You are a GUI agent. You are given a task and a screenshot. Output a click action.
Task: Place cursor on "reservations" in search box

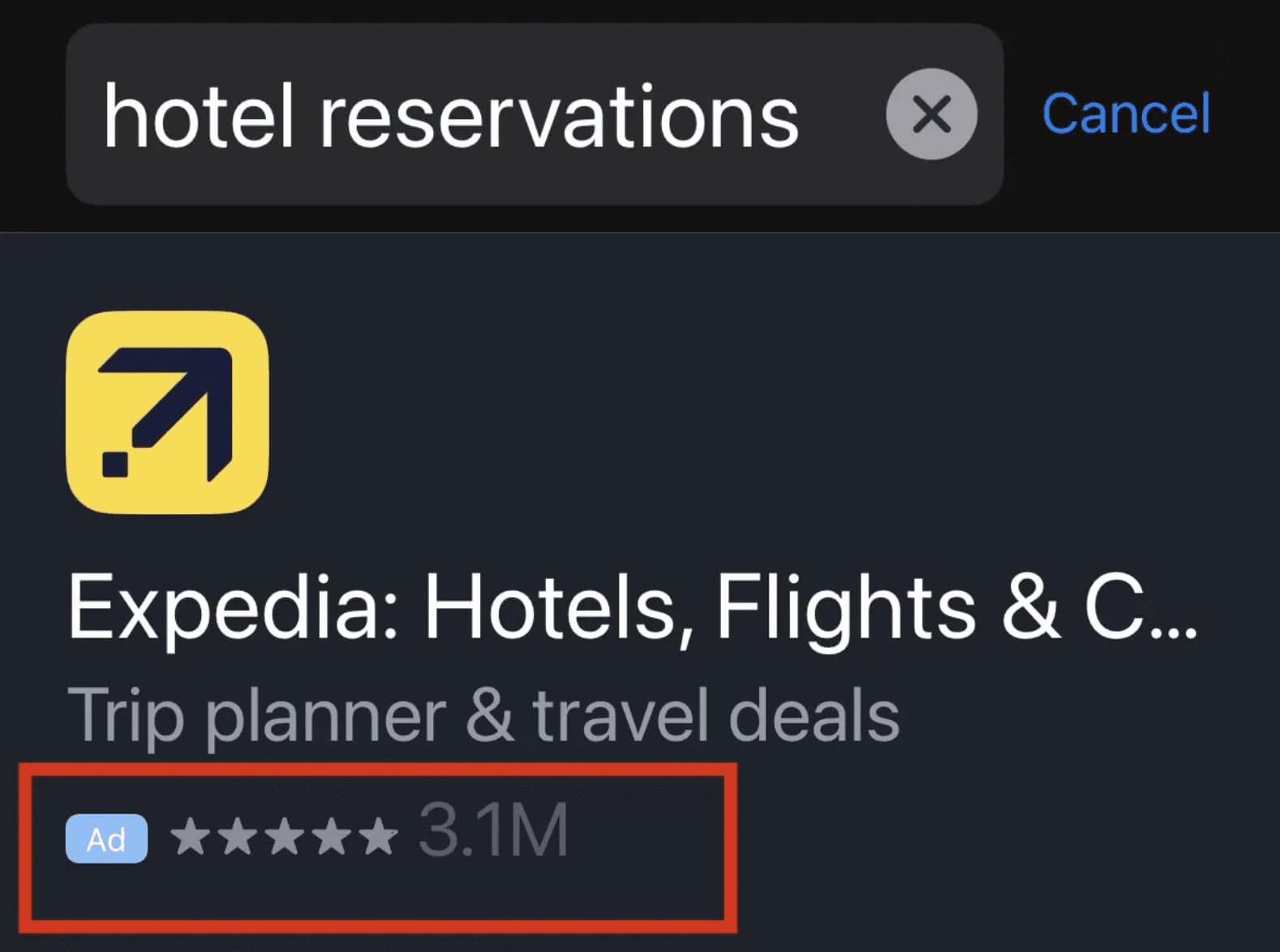point(559,118)
